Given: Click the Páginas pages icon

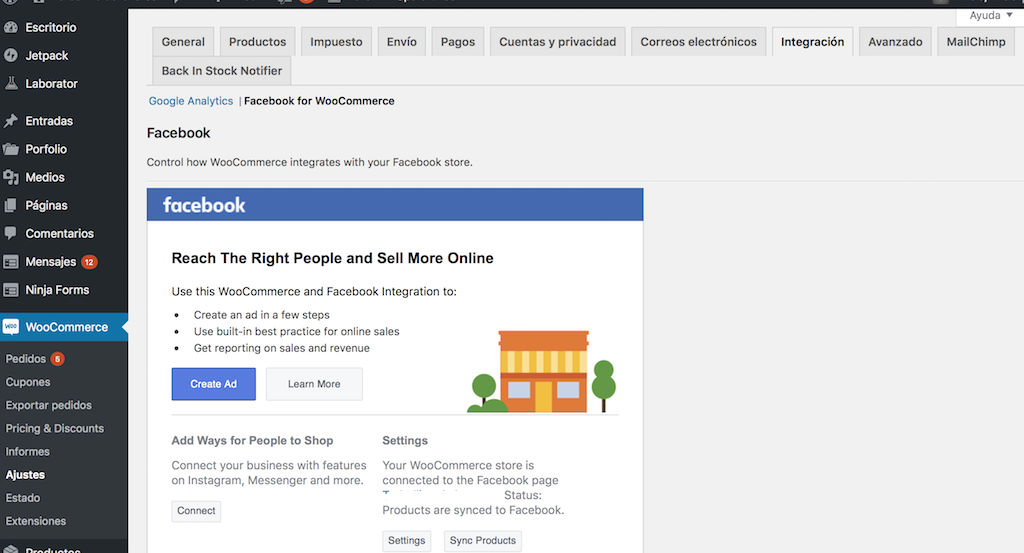Looking at the screenshot, I should point(10,205).
